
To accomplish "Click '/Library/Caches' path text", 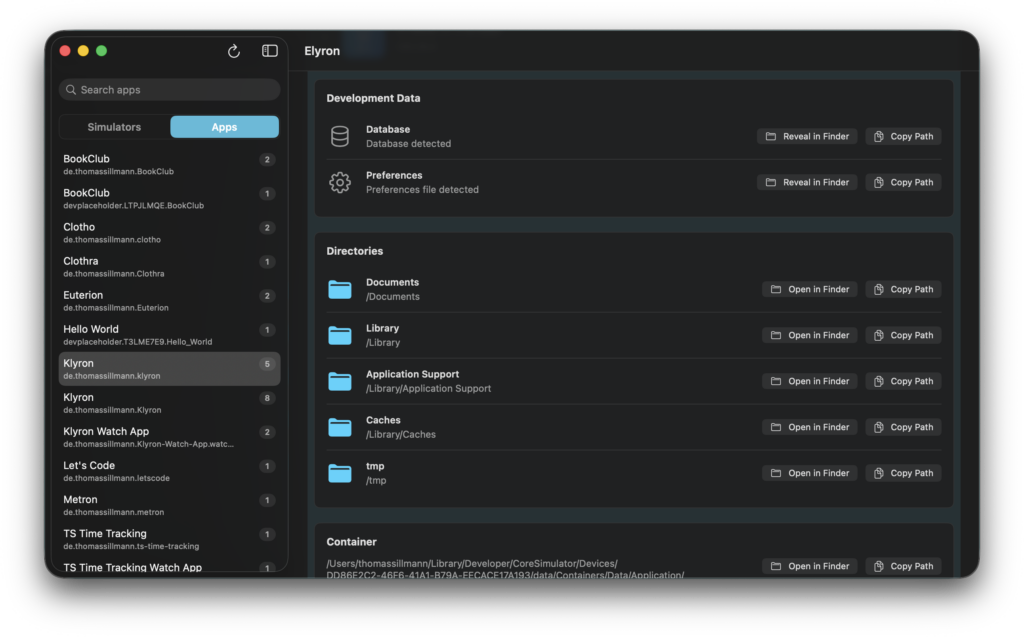I will click(x=400, y=434).
